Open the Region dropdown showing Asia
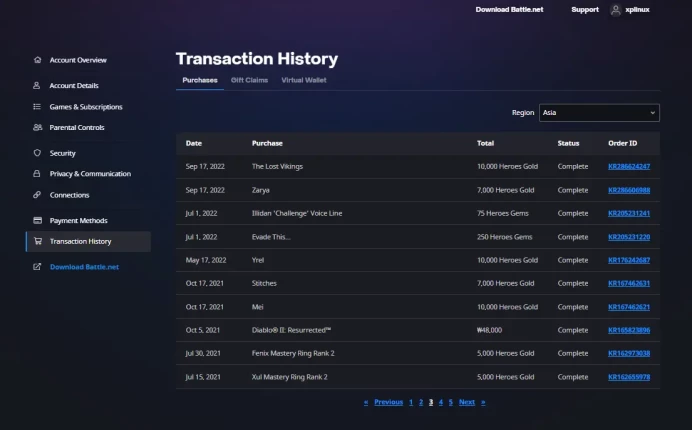Viewport: 692px width, 430px height. point(599,113)
